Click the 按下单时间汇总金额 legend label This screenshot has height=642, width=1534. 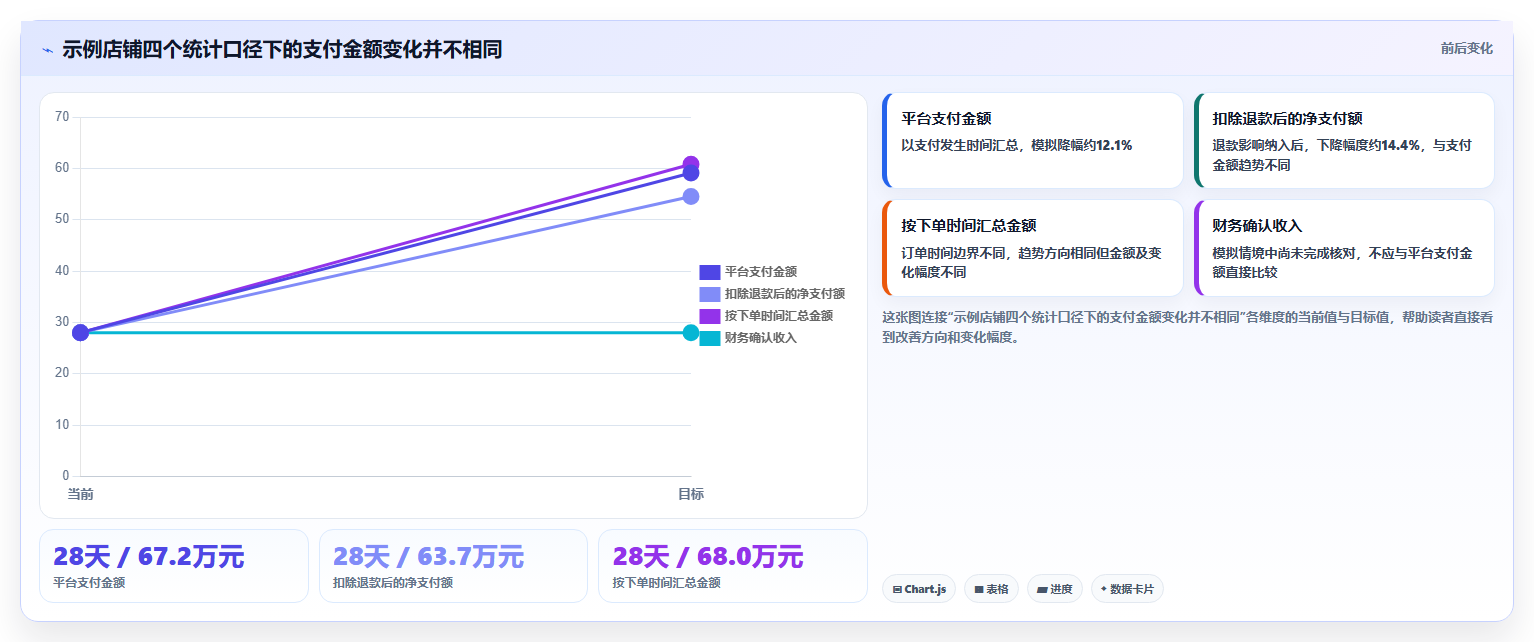(x=779, y=316)
